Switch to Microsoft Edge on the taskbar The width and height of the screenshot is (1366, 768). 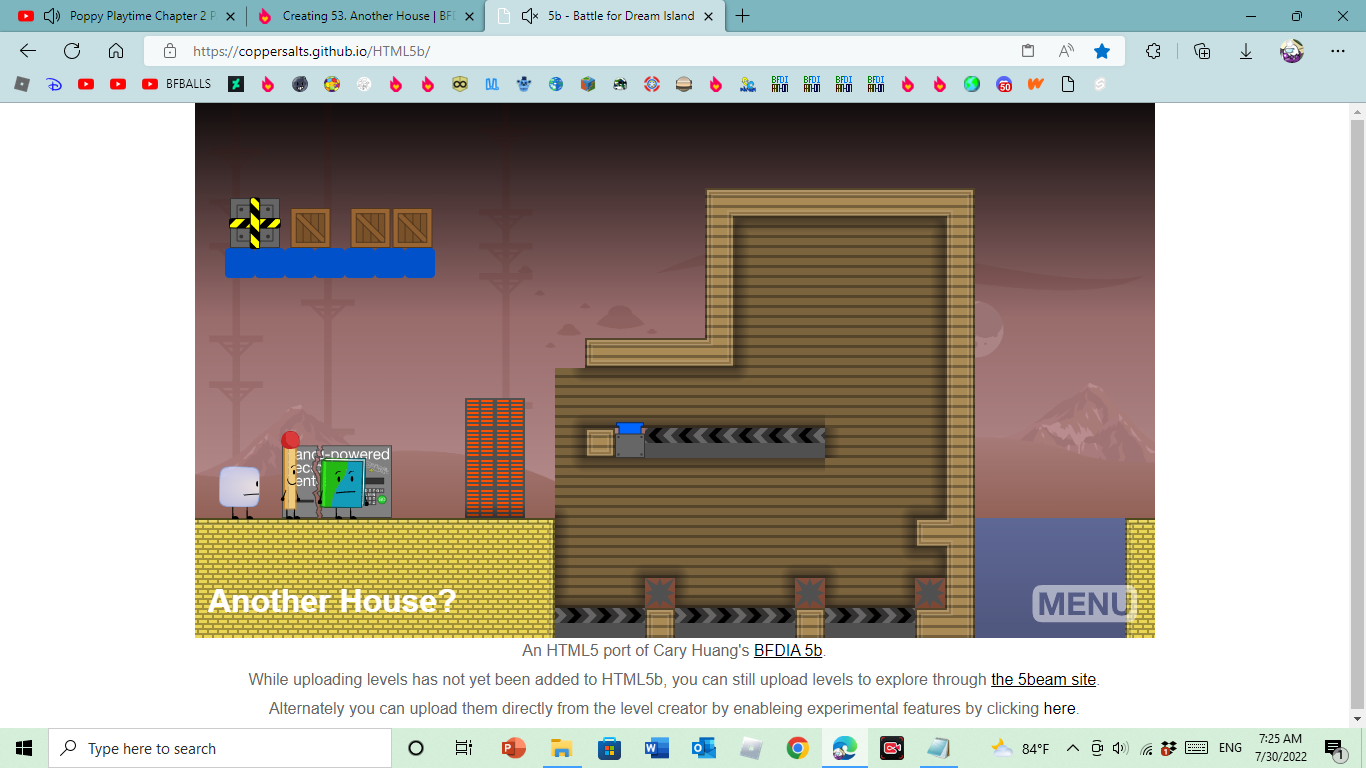pos(845,748)
